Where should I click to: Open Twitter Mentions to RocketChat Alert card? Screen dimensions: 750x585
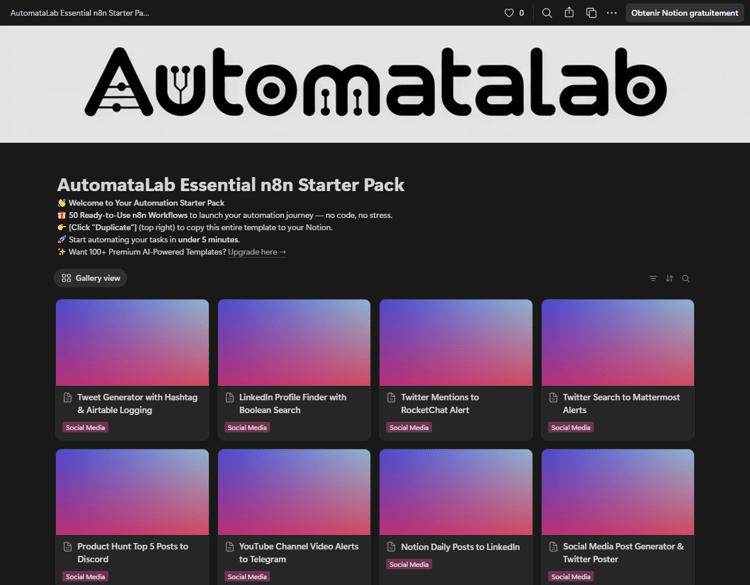(x=456, y=369)
